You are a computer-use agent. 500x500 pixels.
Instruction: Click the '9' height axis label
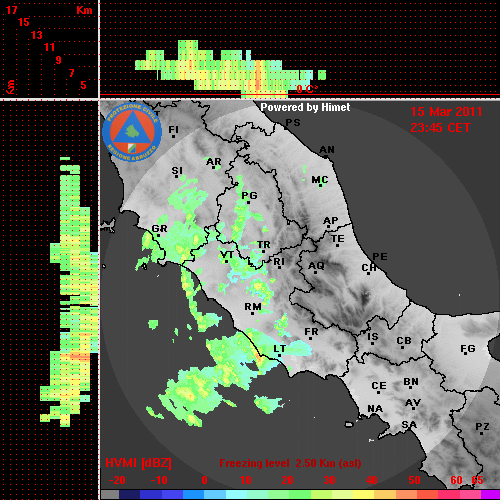[x=59, y=60]
